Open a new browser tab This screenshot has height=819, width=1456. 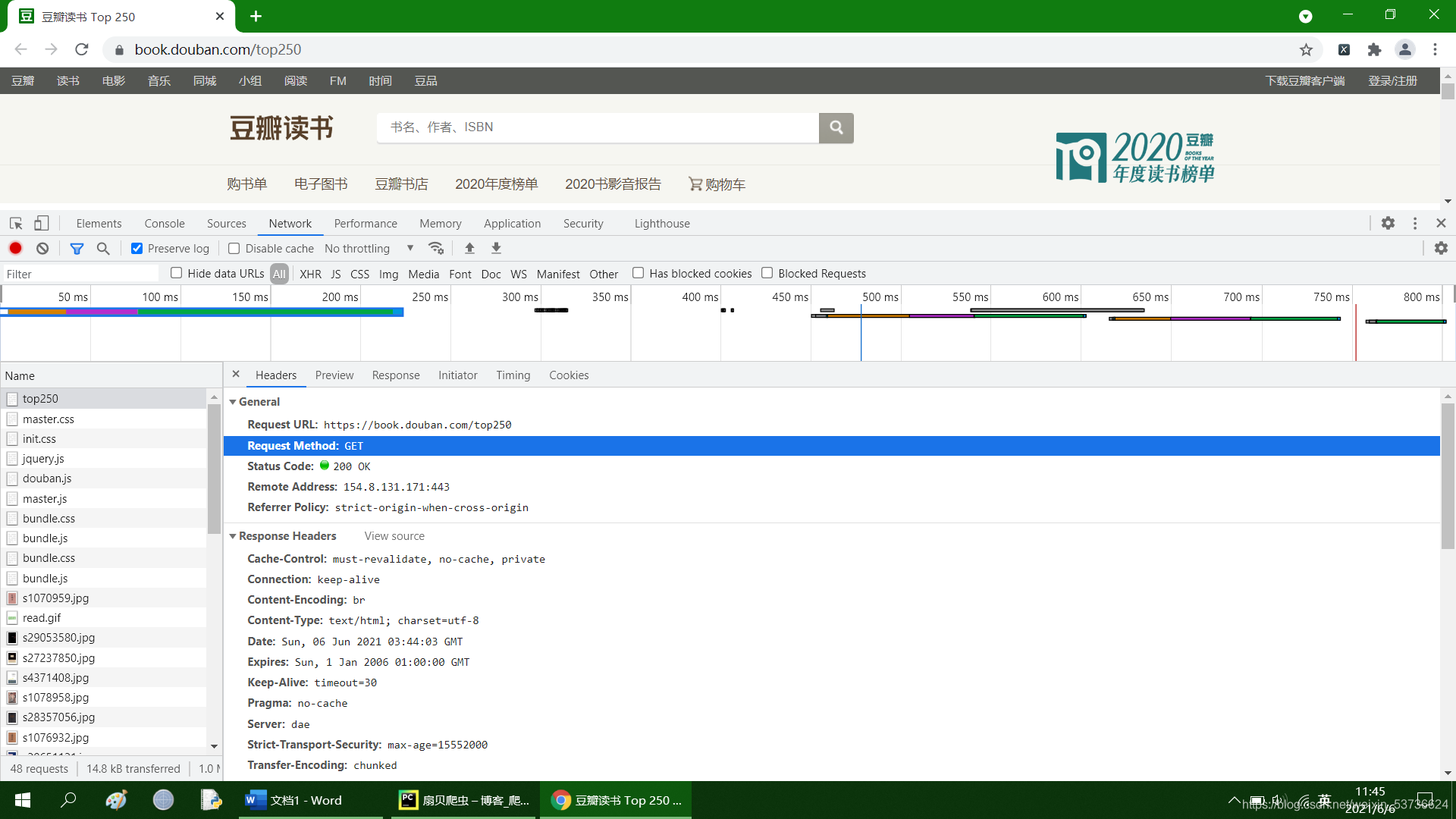256,16
